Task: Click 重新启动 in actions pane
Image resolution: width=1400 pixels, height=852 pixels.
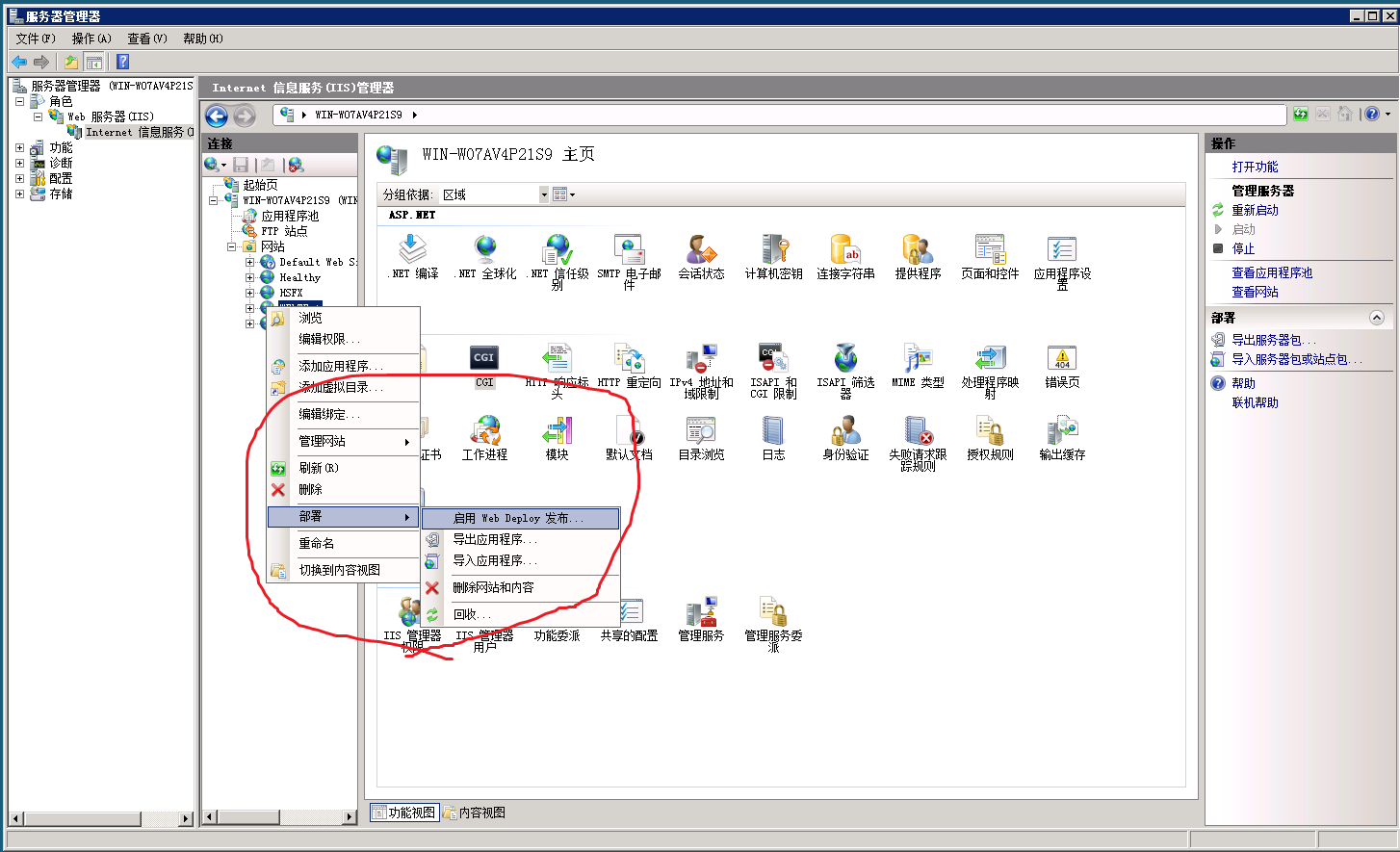Action: (1255, 210)
